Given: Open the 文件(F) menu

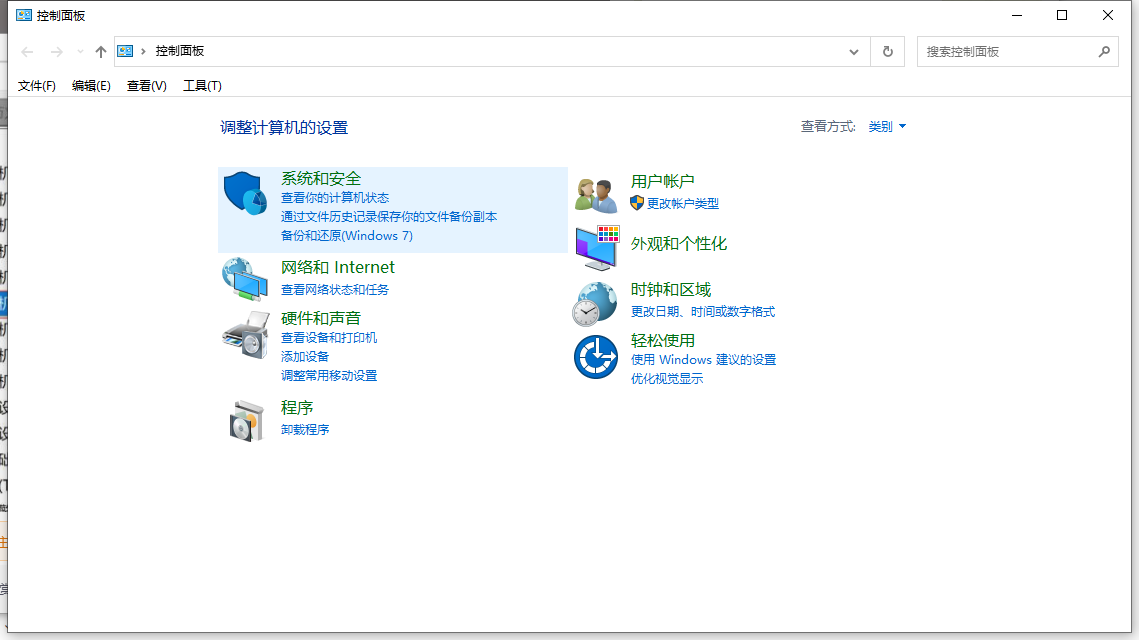Looking at the screenshot, I should pyautogui.click(x=36, y=86).
